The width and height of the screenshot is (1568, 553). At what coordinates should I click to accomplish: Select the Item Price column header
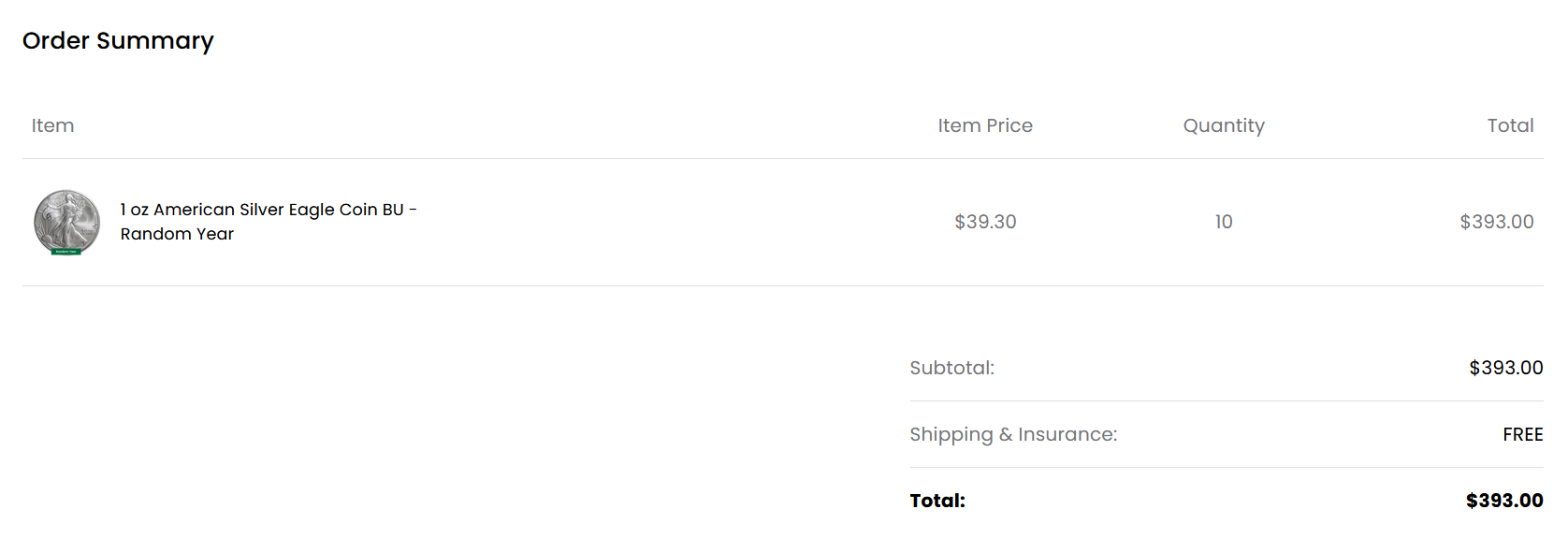pyautogui.click(x=985, y=125)
